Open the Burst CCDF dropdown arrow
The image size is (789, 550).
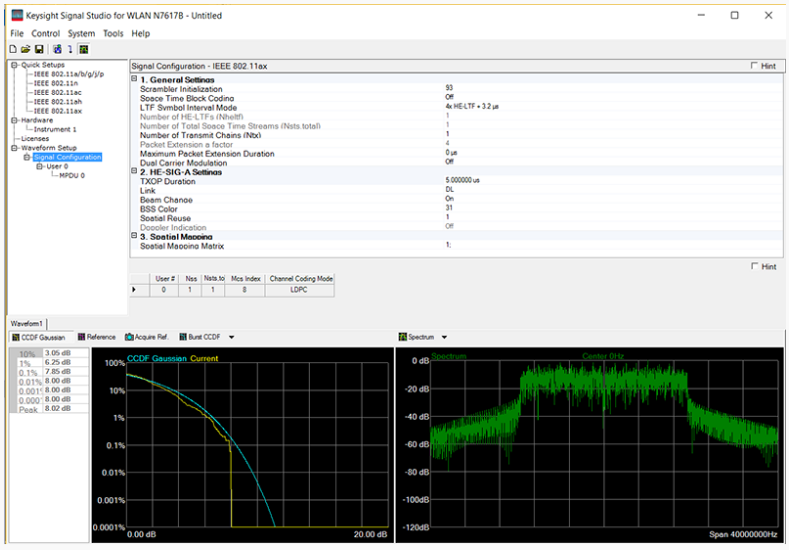click(x=232, y=337)
